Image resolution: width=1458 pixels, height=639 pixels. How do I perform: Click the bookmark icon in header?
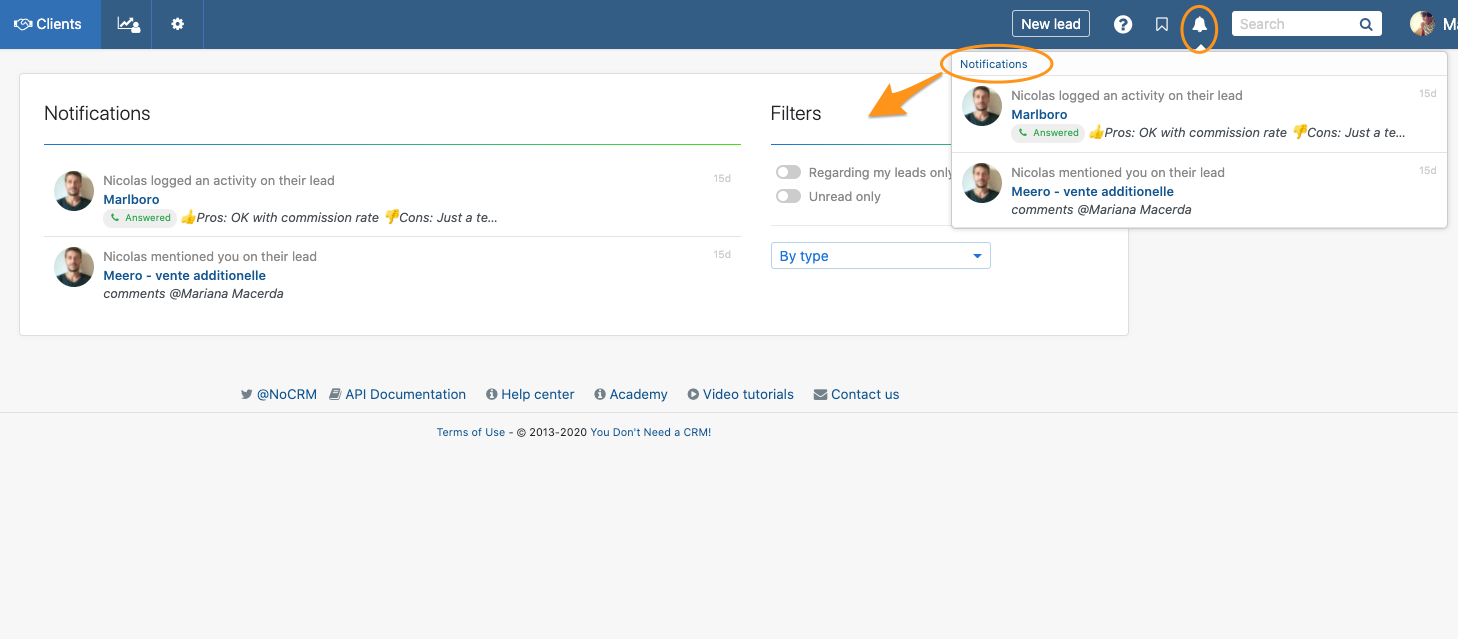(1161, 25)
